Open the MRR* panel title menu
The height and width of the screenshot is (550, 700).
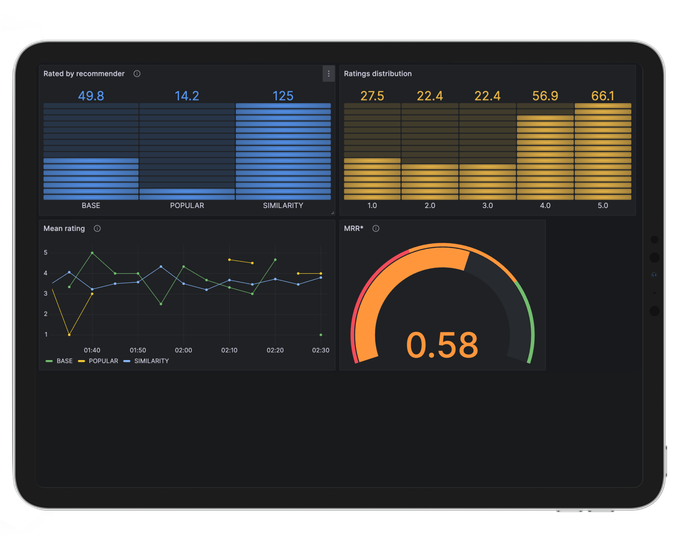354,229
